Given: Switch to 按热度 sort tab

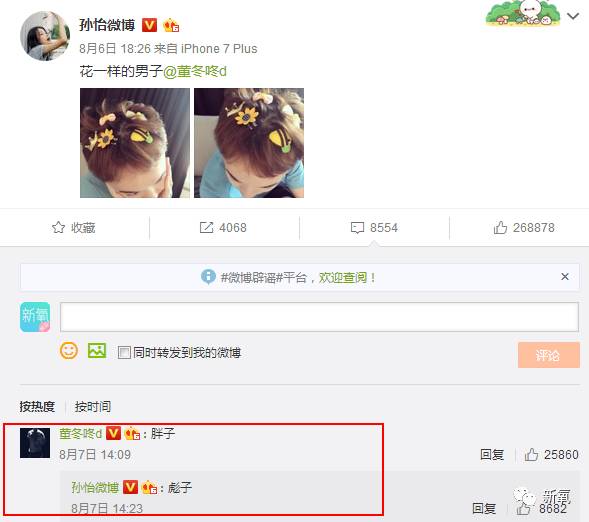Looking at the screenshot, I should click(37, 406).
